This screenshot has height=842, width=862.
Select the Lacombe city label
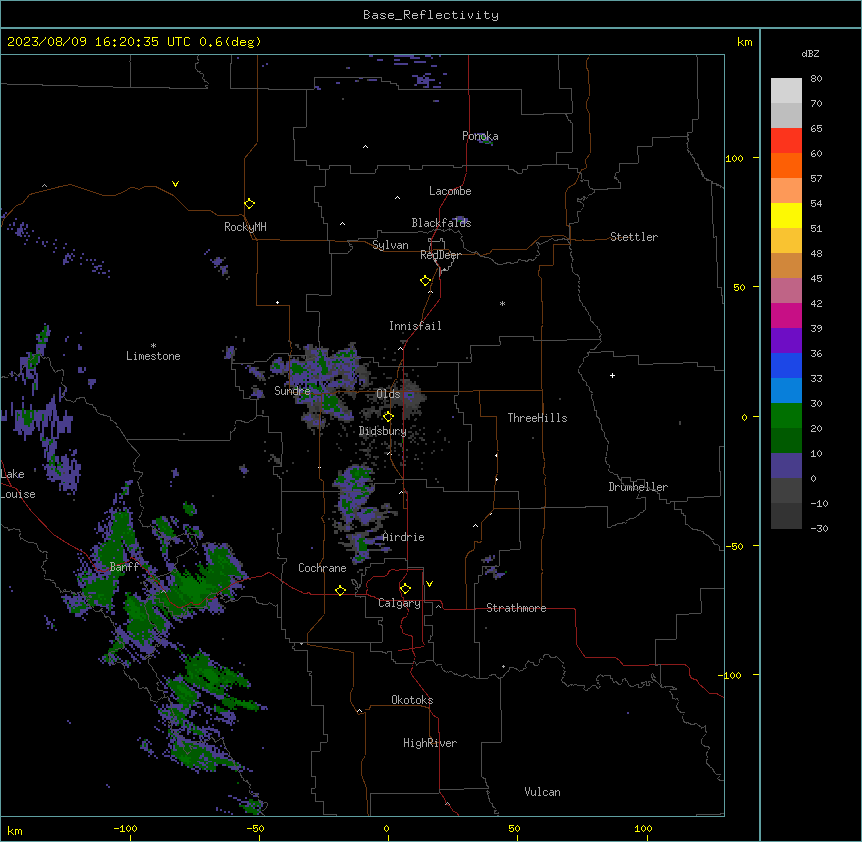click(450, 191)
